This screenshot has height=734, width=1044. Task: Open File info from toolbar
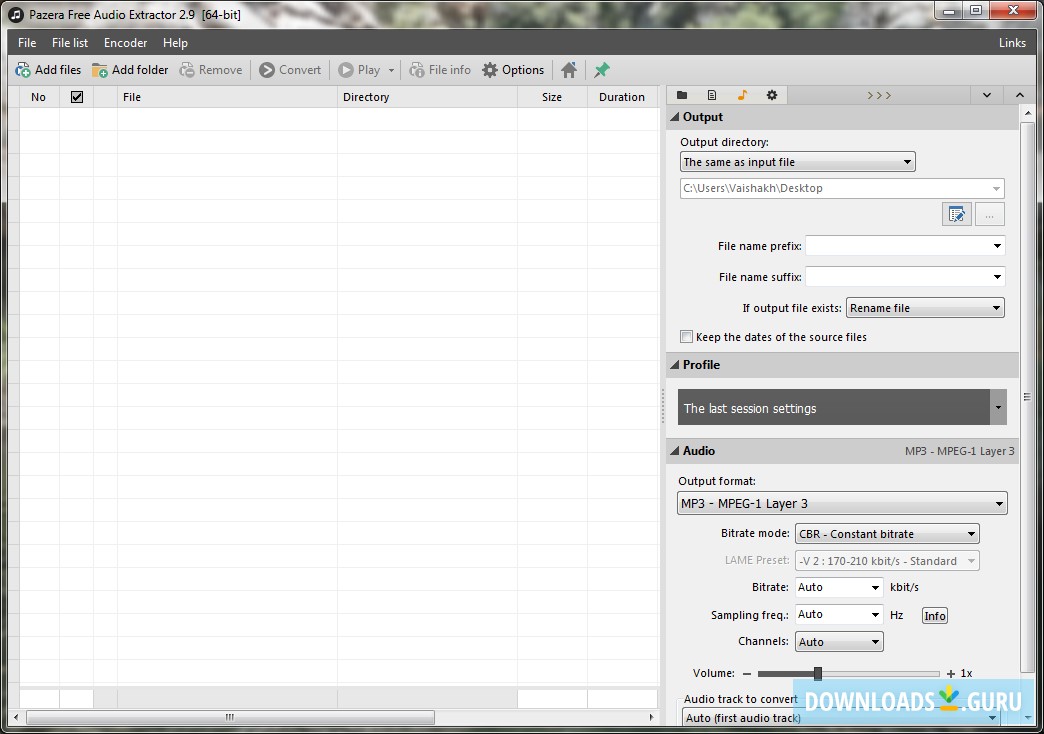click(x=439, y=70)
